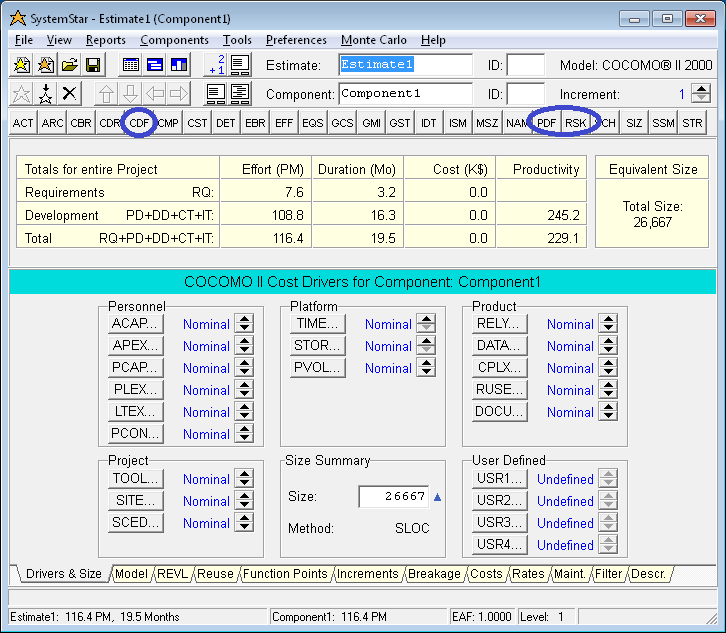This screenshot has width=726, height=633.
Task: Click the Estimate name input field
Action: tap(406, 65)
